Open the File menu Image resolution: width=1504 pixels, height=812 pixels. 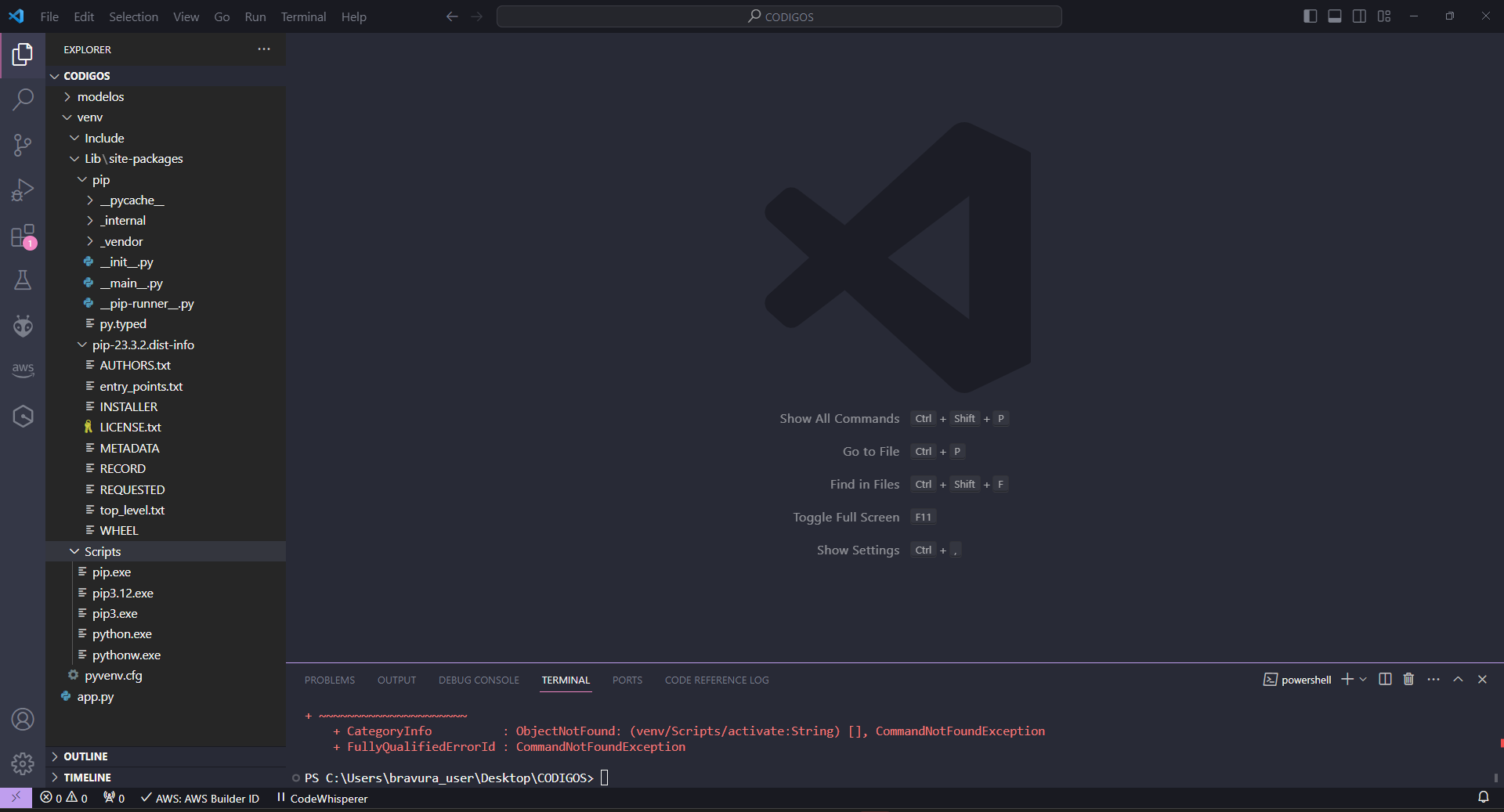tap(49, 16)
